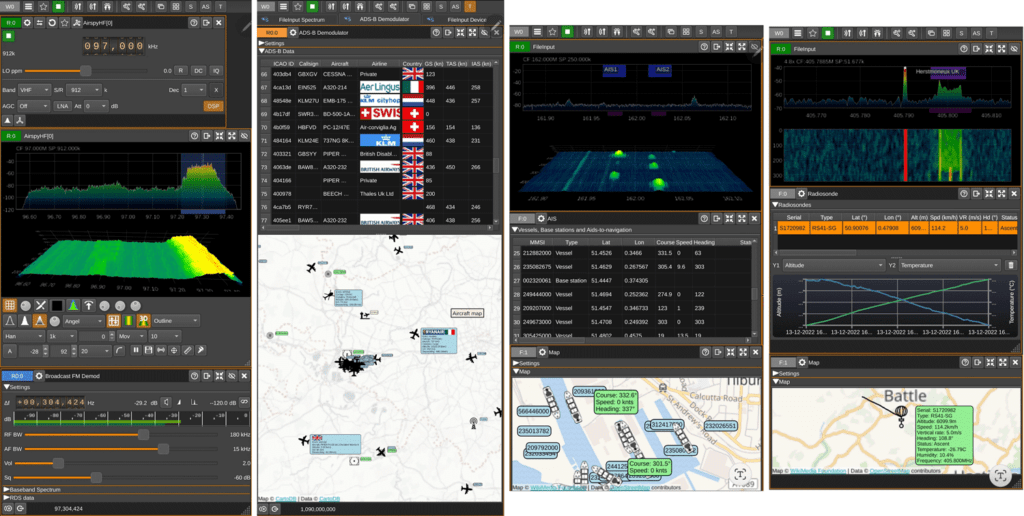
Task: Pause the spectrum display
Action: pyautogui.click(x=136, y=351)
